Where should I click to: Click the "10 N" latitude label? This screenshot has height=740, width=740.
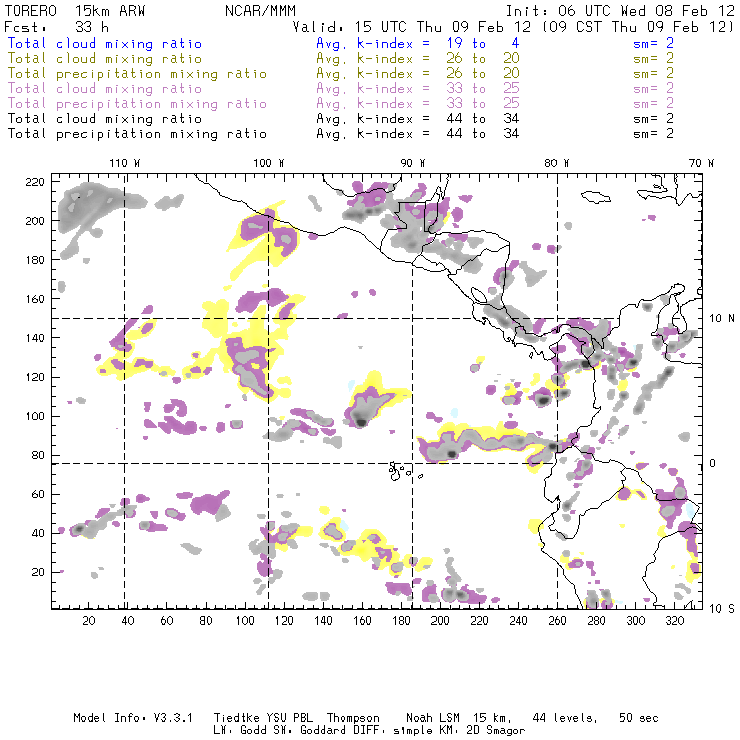[722, 319]
